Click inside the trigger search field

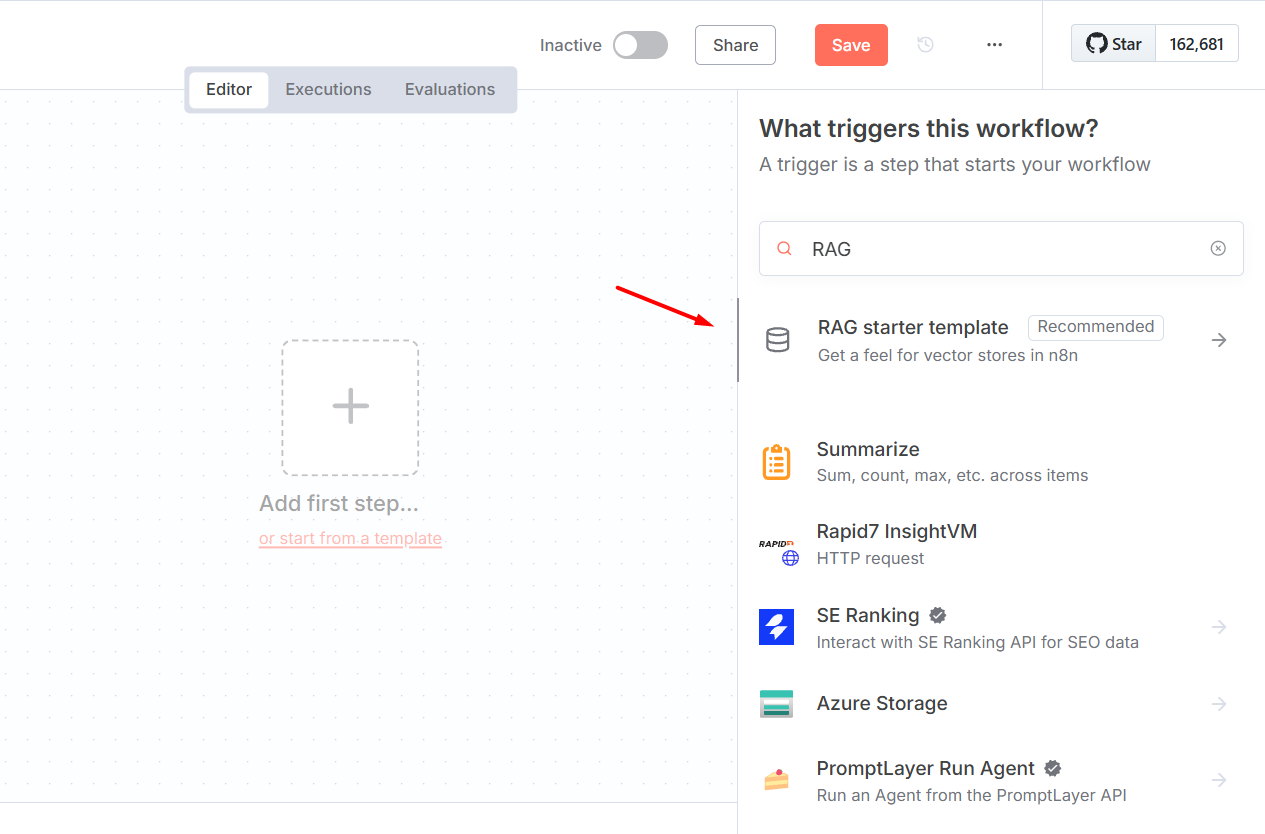pyautogui.click(x=1000, y=248)
